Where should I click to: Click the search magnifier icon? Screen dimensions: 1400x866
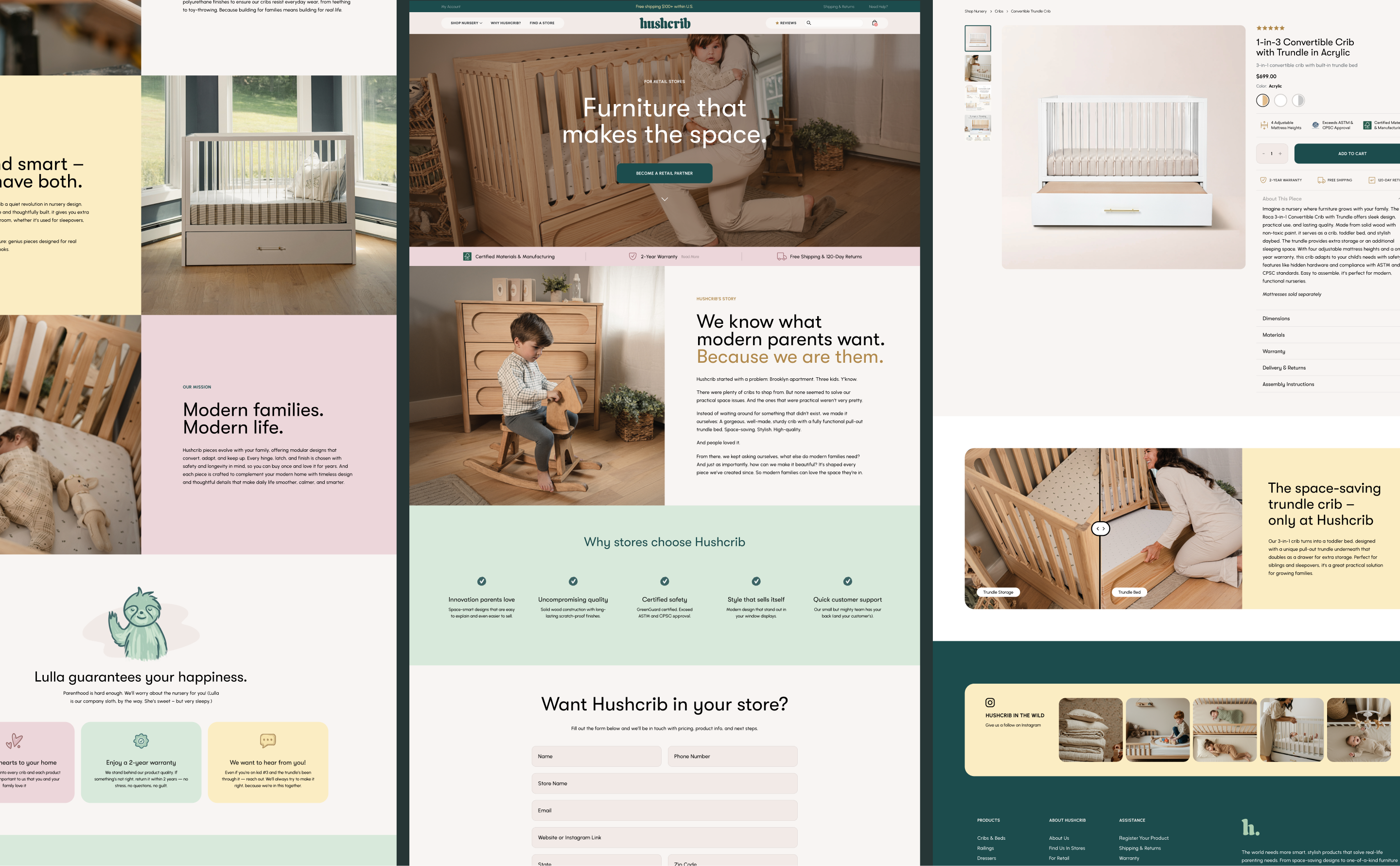[x=808, y=23]
